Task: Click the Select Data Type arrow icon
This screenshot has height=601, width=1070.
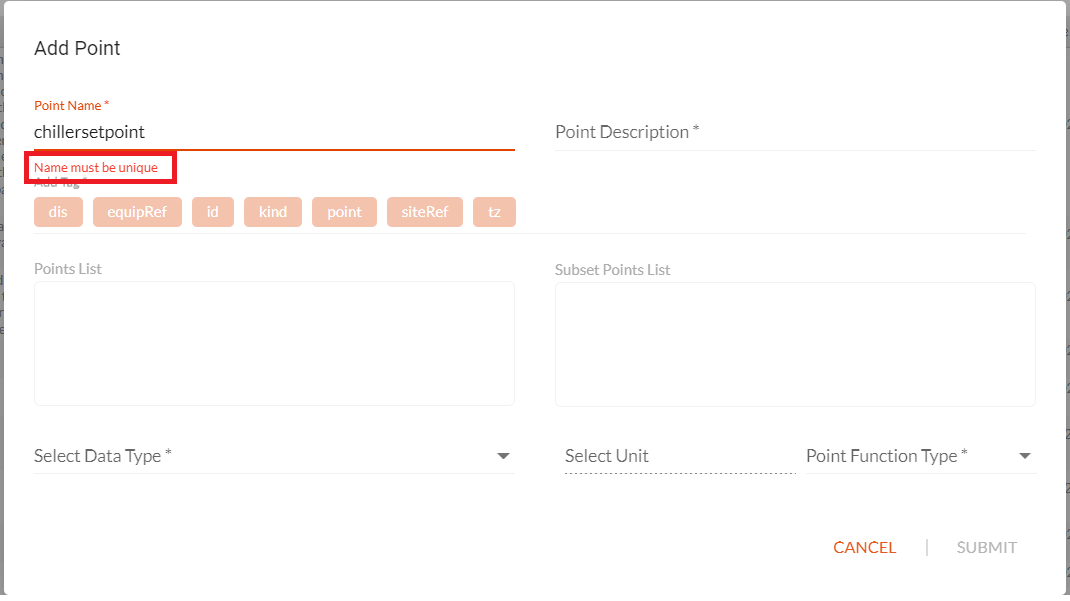Action: coord(503,456)
